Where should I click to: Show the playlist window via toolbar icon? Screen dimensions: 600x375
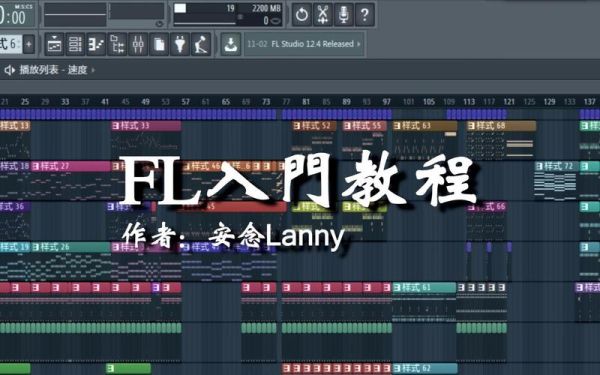tap(54, 44)
